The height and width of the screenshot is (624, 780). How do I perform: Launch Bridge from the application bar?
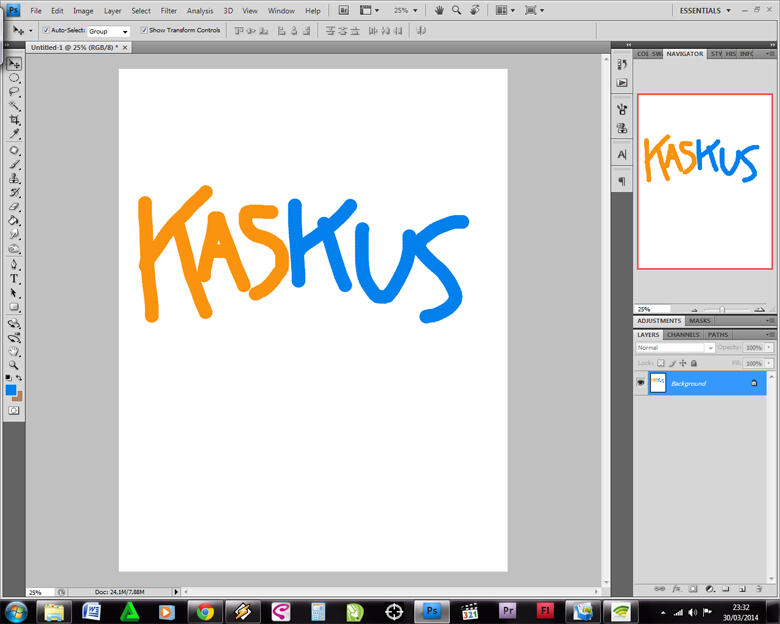(343, 10)
